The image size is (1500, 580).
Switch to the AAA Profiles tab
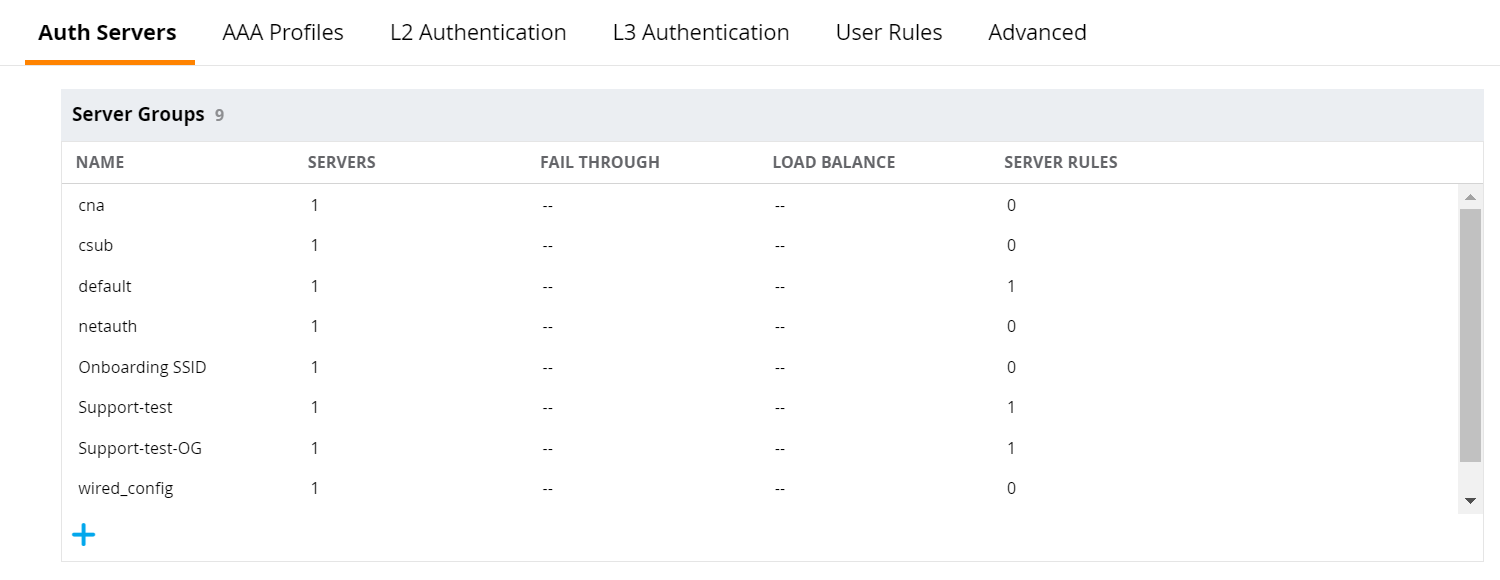pos(283,32)
